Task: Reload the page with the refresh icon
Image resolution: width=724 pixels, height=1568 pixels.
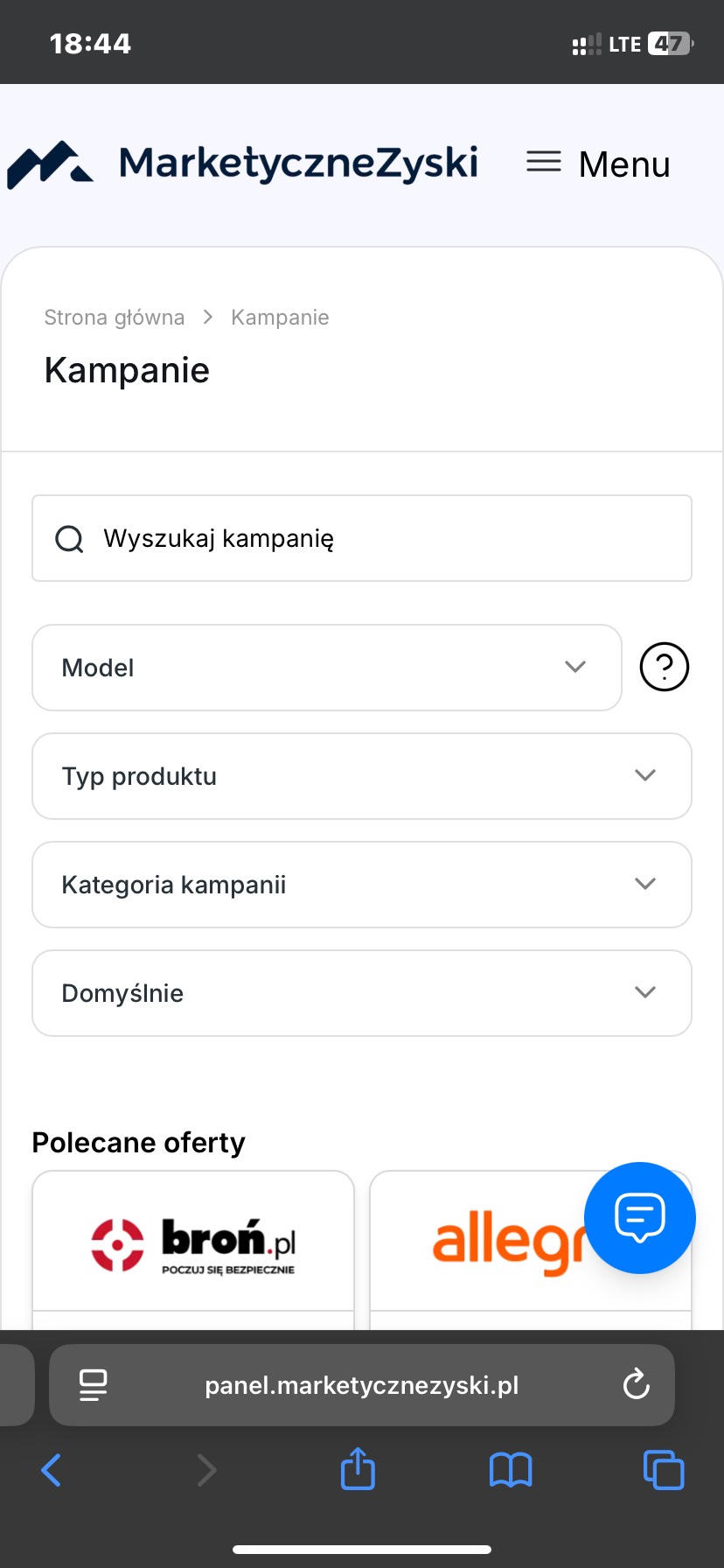Action: point(636,1385)
